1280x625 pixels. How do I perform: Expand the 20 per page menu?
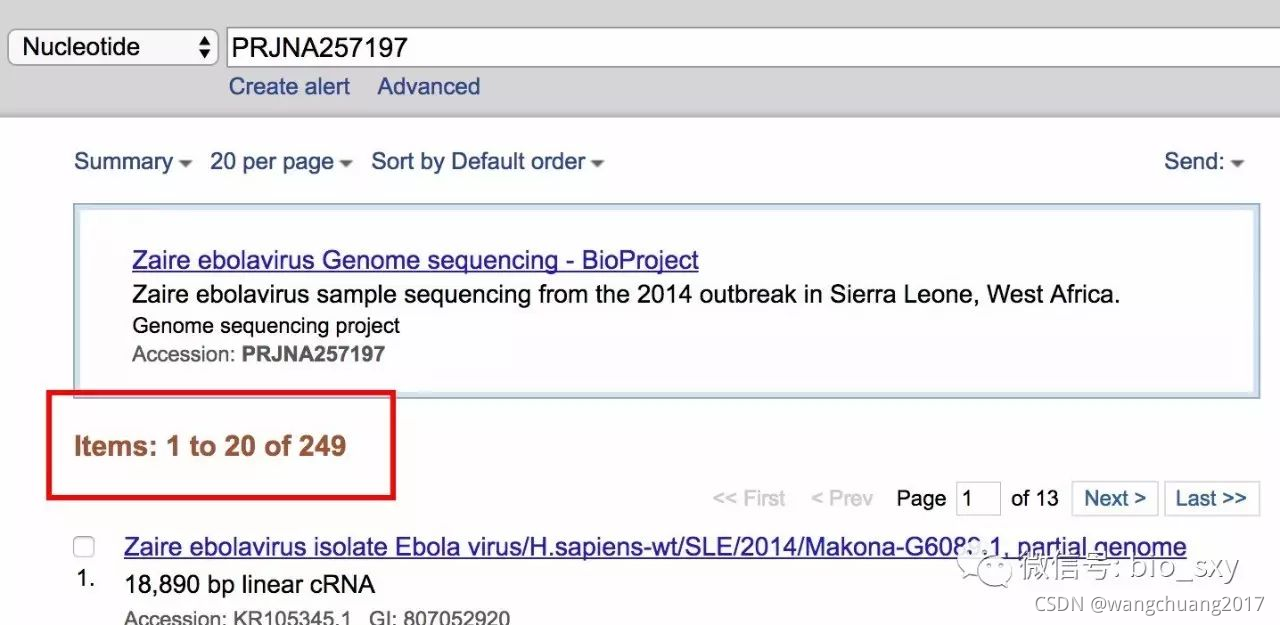[280, 162]
